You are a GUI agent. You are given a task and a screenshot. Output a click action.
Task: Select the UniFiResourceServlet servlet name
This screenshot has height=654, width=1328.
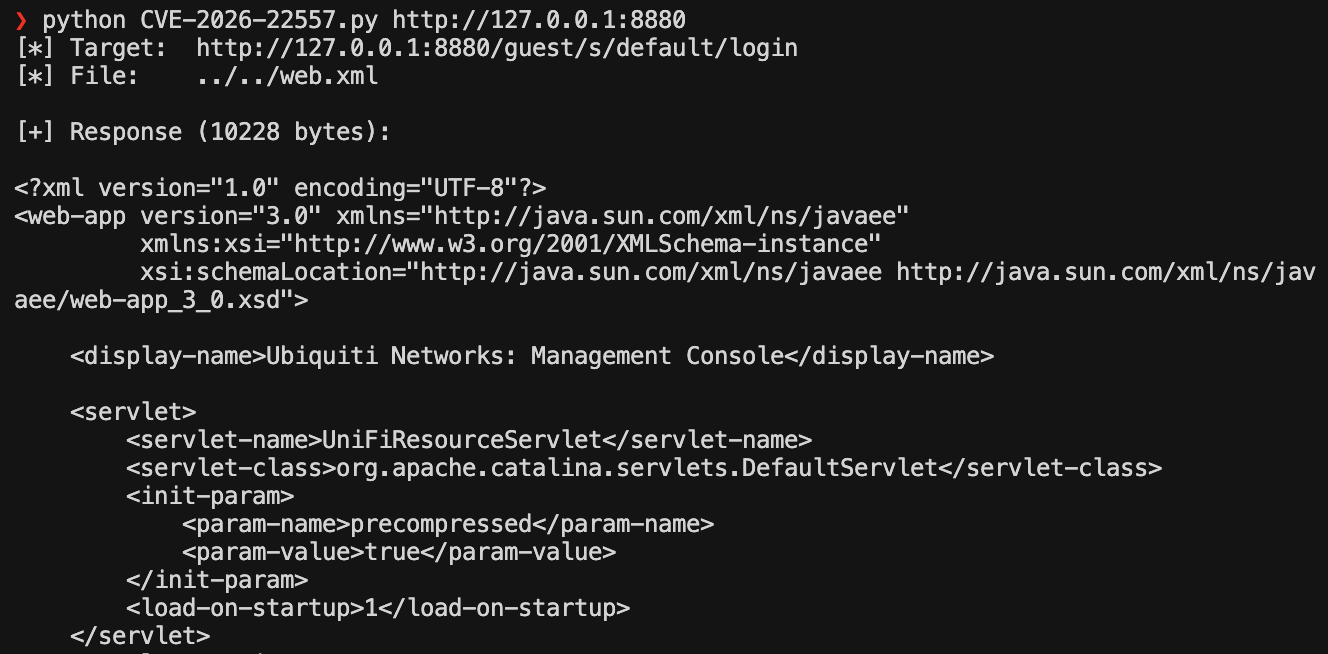pyautogui.click(x=461, y=440)
